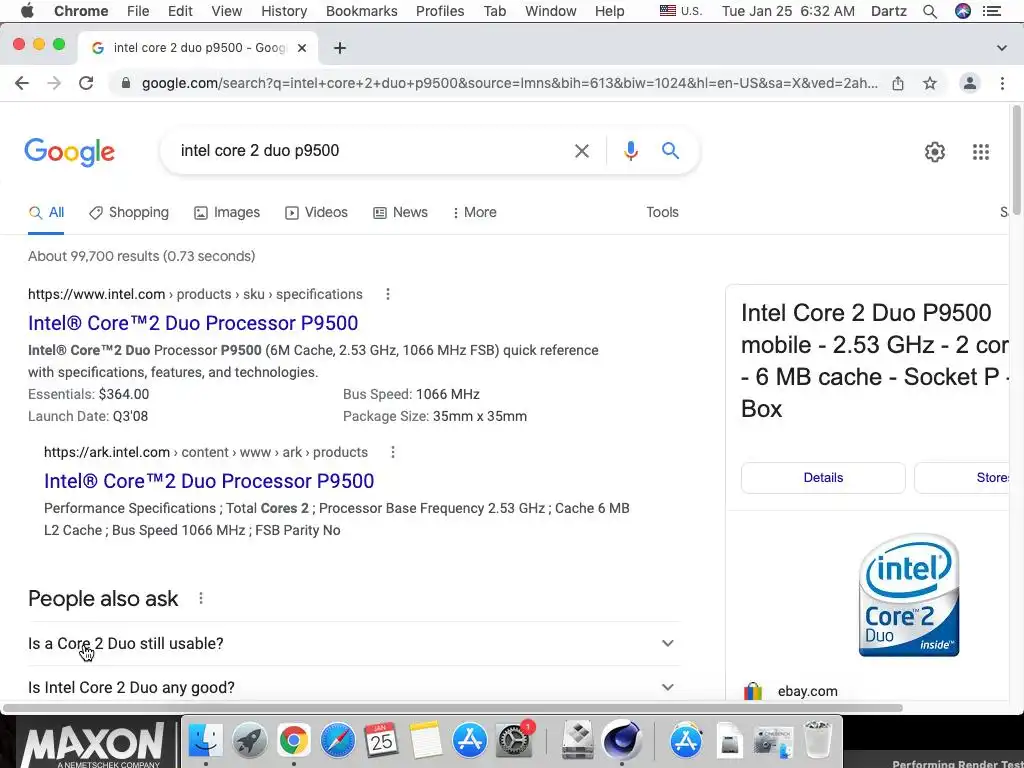
Task: Open Launchpad from the Dock
Action: pos(249,741)
